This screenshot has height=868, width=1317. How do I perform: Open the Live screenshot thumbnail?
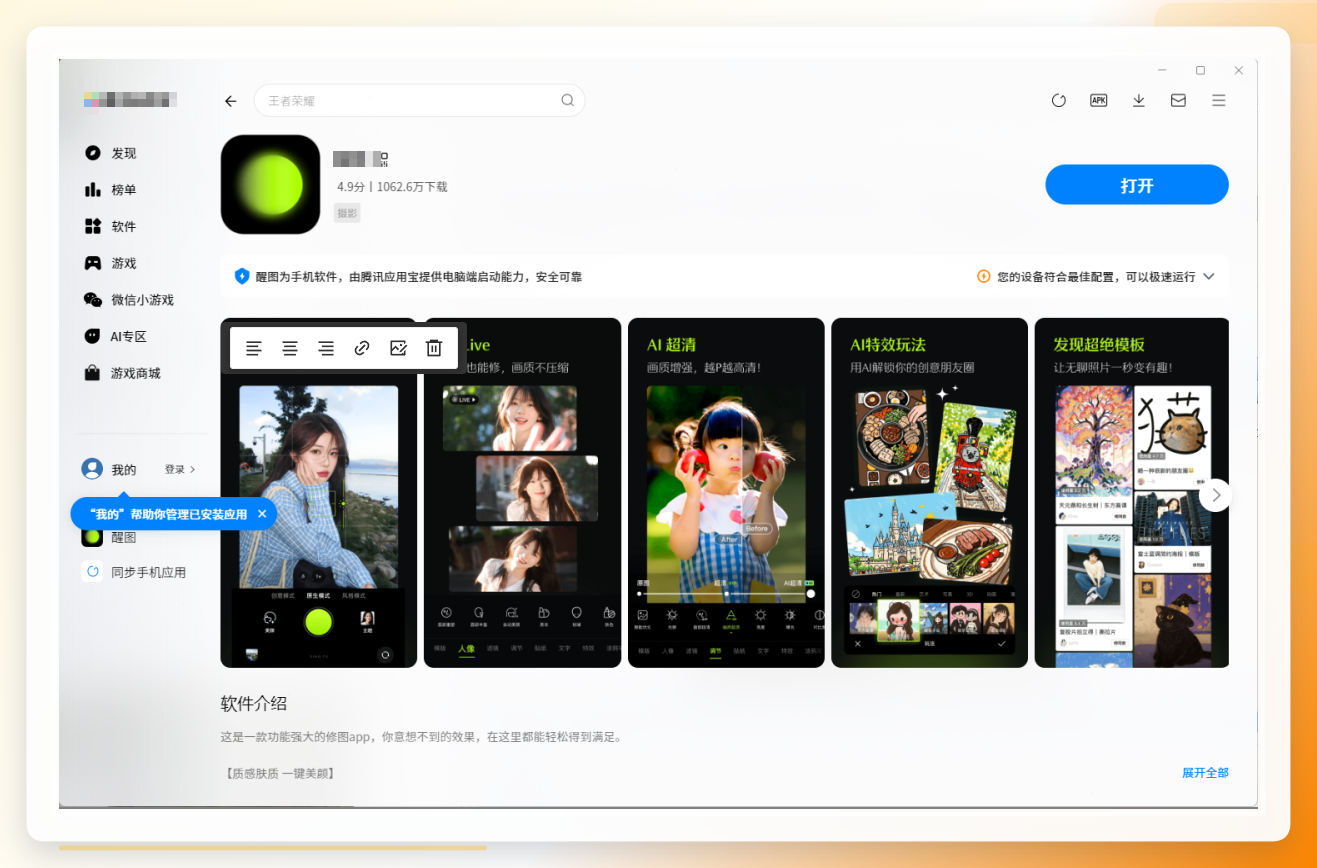point(522,493)
